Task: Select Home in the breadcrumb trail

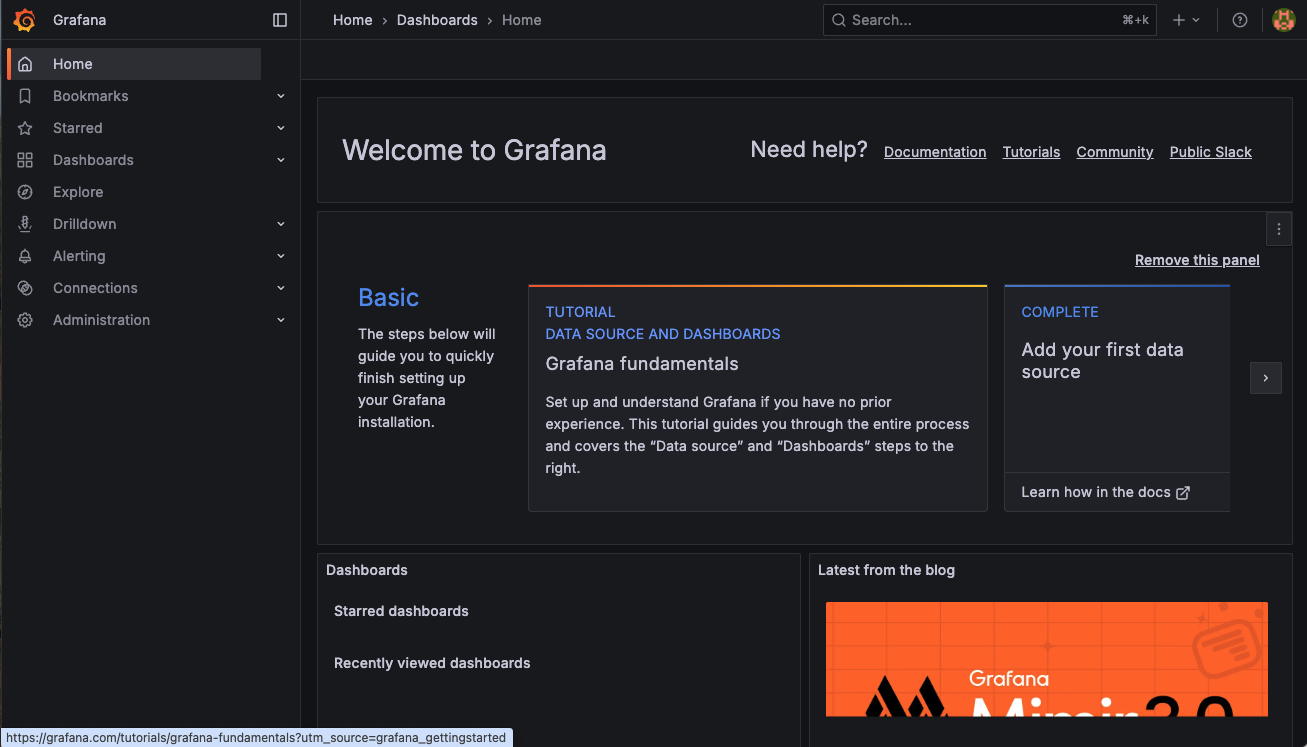Action: pyautogui.click(x=352, y=19)
